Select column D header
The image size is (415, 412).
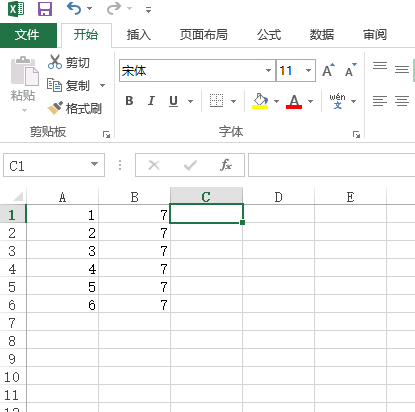tap(278, 197)
